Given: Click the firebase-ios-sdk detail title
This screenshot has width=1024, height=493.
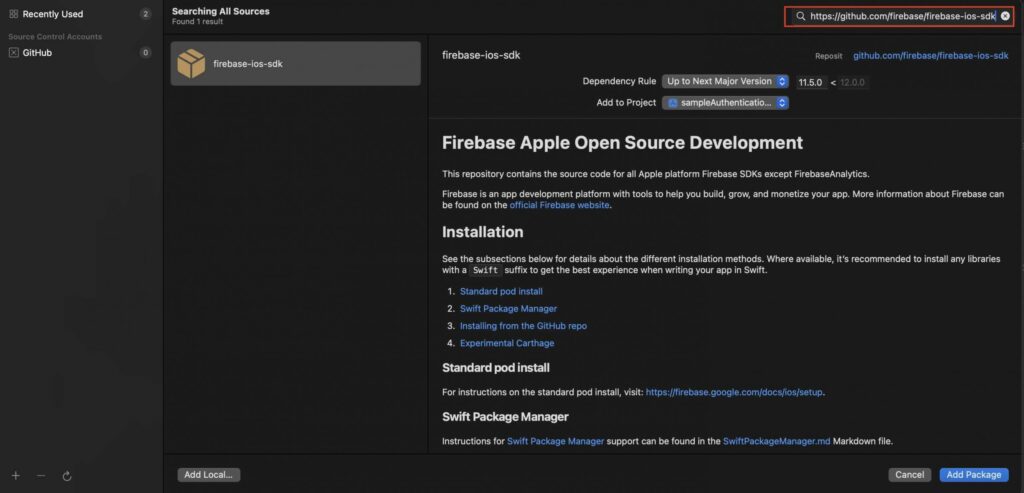Looking at the screenshot, I should [x=481, y=56].
